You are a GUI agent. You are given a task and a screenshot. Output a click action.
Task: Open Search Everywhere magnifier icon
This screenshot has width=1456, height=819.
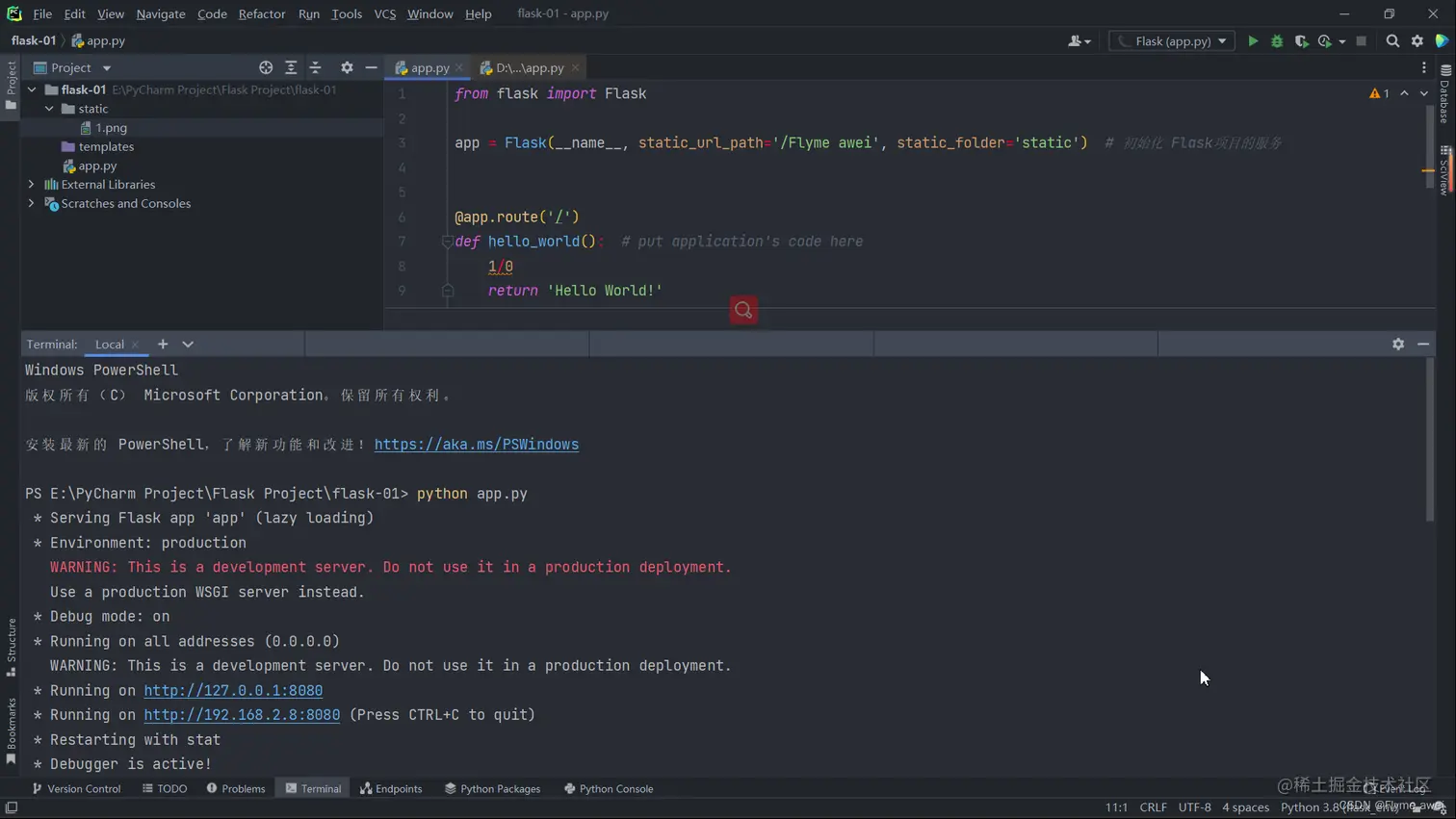[1392, 41]
